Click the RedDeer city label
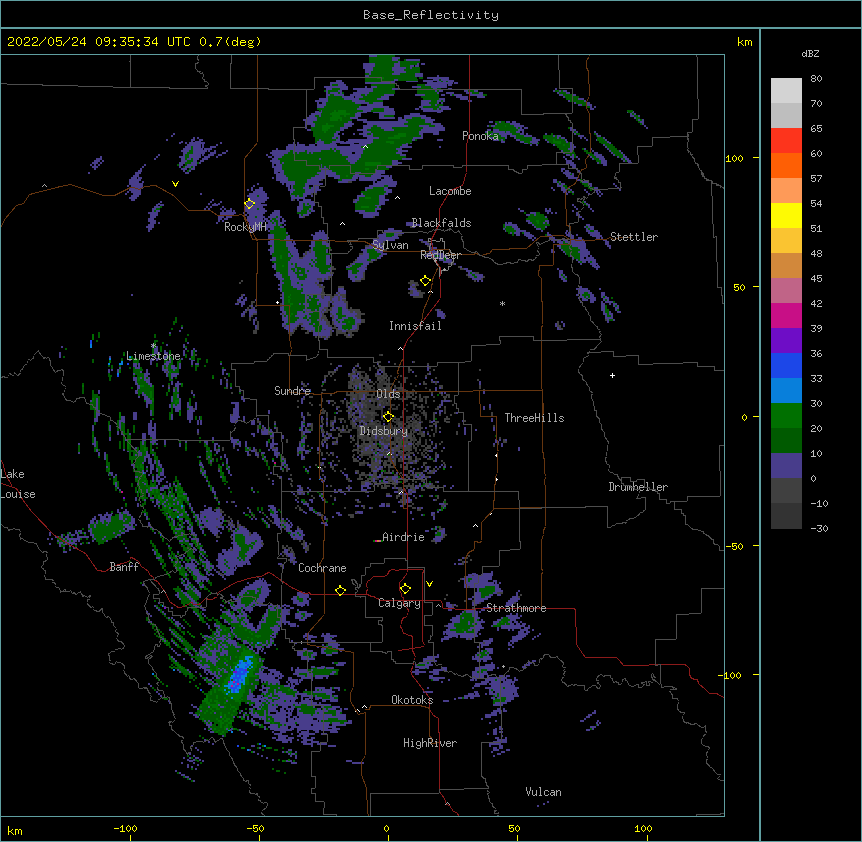862x842 pixels. tap(440, 255)
